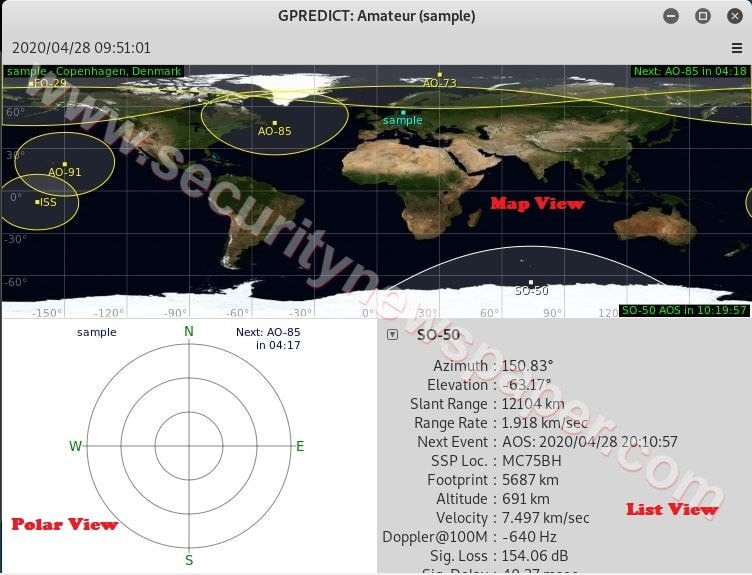Click the N compass label in polar view

pyautogui.click(x=189, y=331)
